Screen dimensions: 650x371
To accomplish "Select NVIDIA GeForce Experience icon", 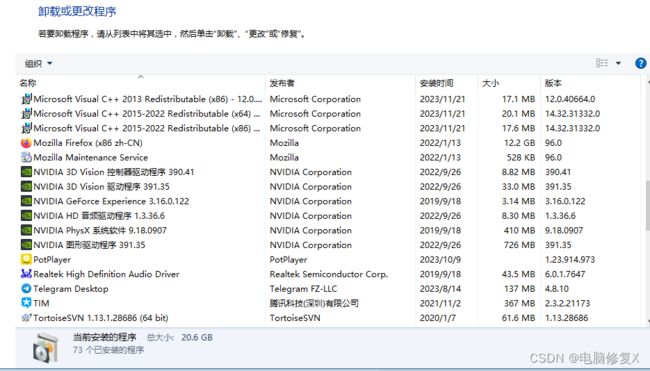I will pos(26,201).
